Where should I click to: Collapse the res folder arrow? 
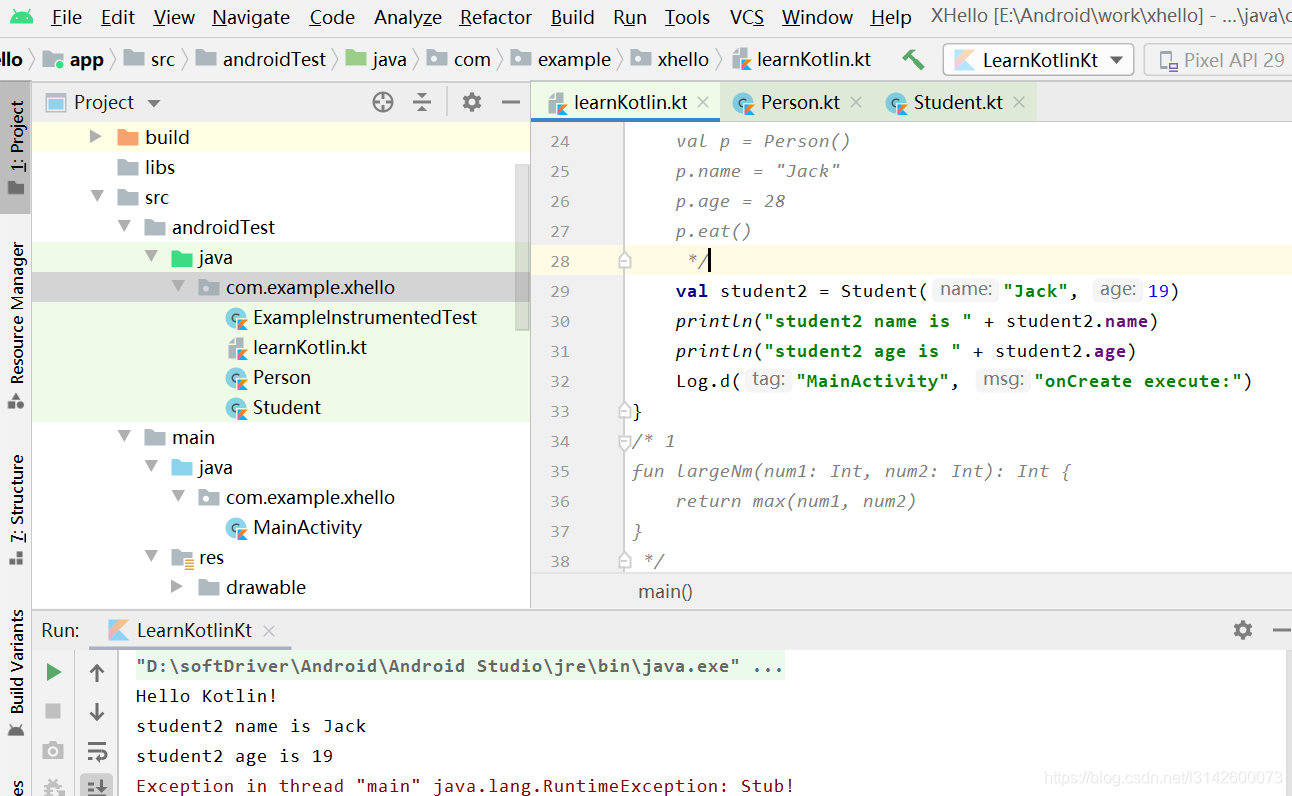point(151,557)
